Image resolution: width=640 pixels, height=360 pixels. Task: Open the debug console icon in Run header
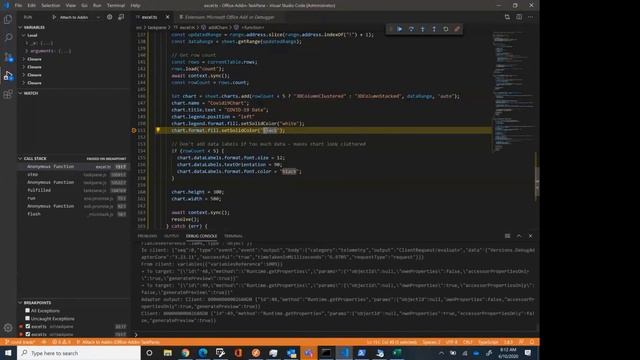pyautogui.click(x=121, y=17)
